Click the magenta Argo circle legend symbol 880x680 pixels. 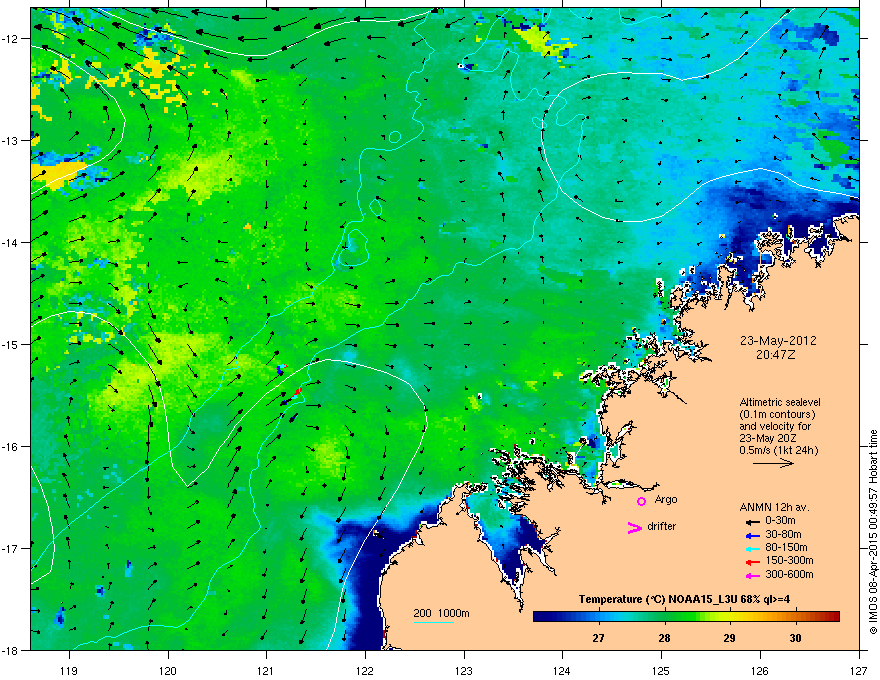coord(641,501)
